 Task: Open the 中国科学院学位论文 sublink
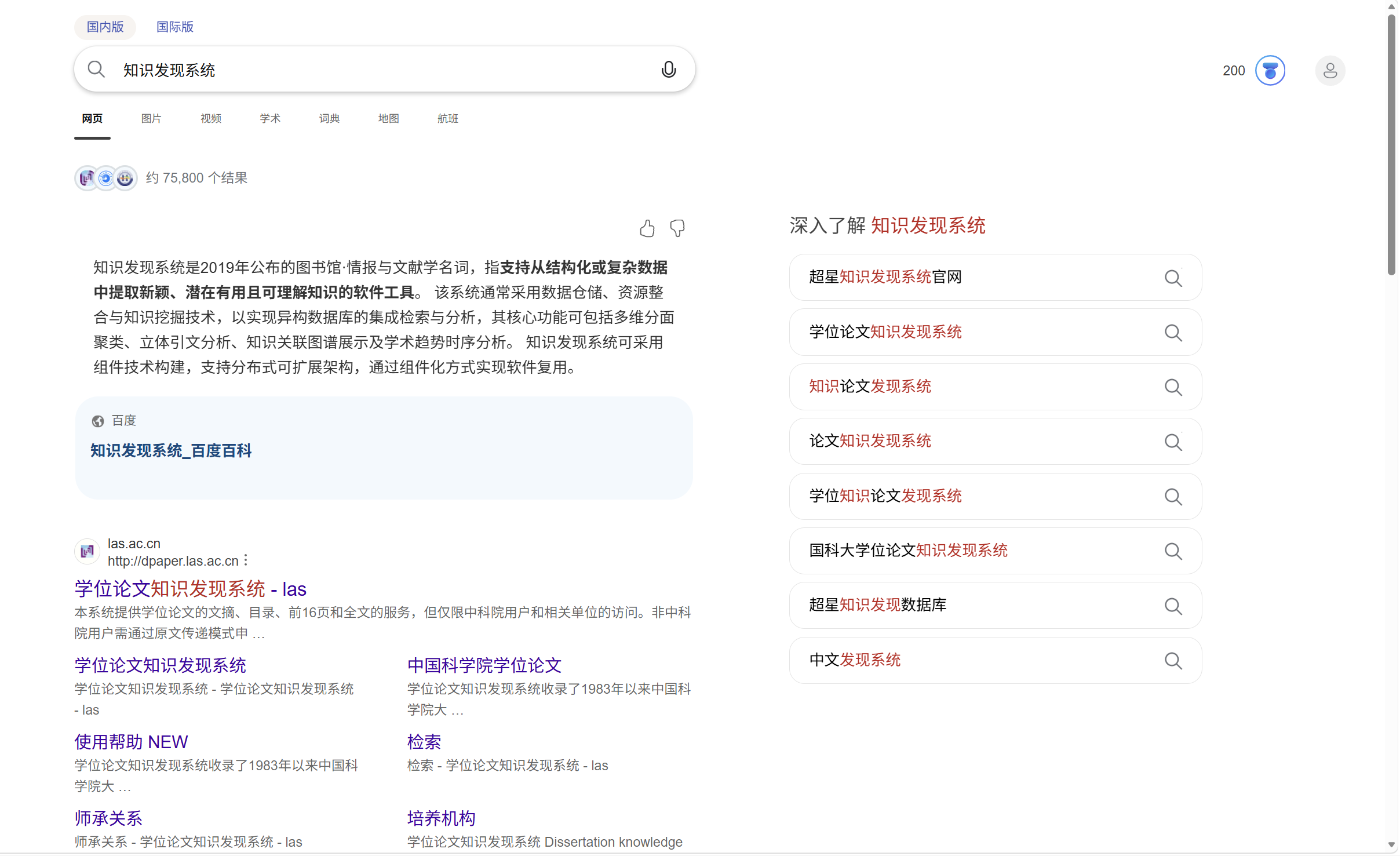(484, 665)
